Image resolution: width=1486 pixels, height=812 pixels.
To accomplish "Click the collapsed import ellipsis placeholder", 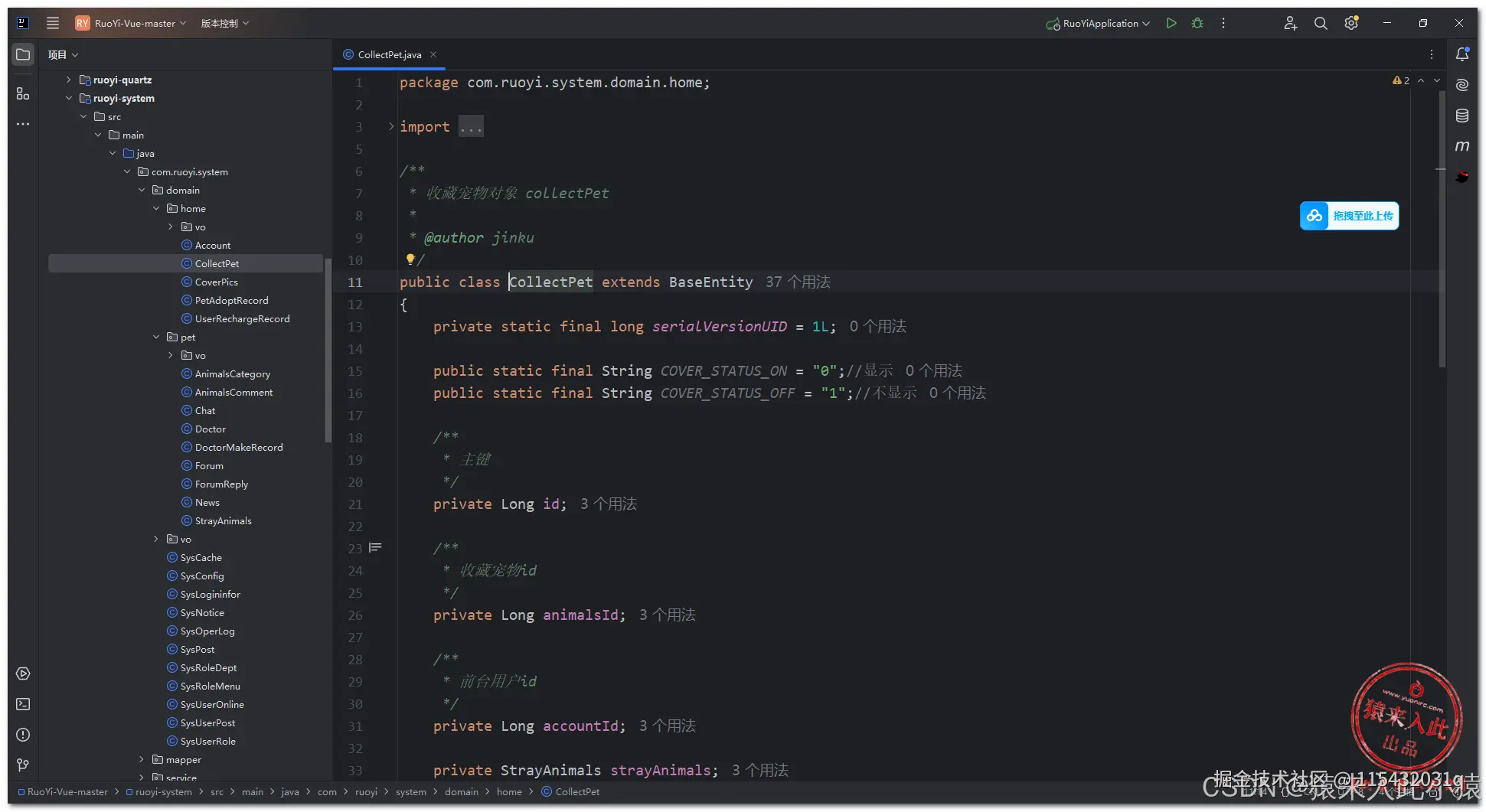I will [x=471, y=127].
